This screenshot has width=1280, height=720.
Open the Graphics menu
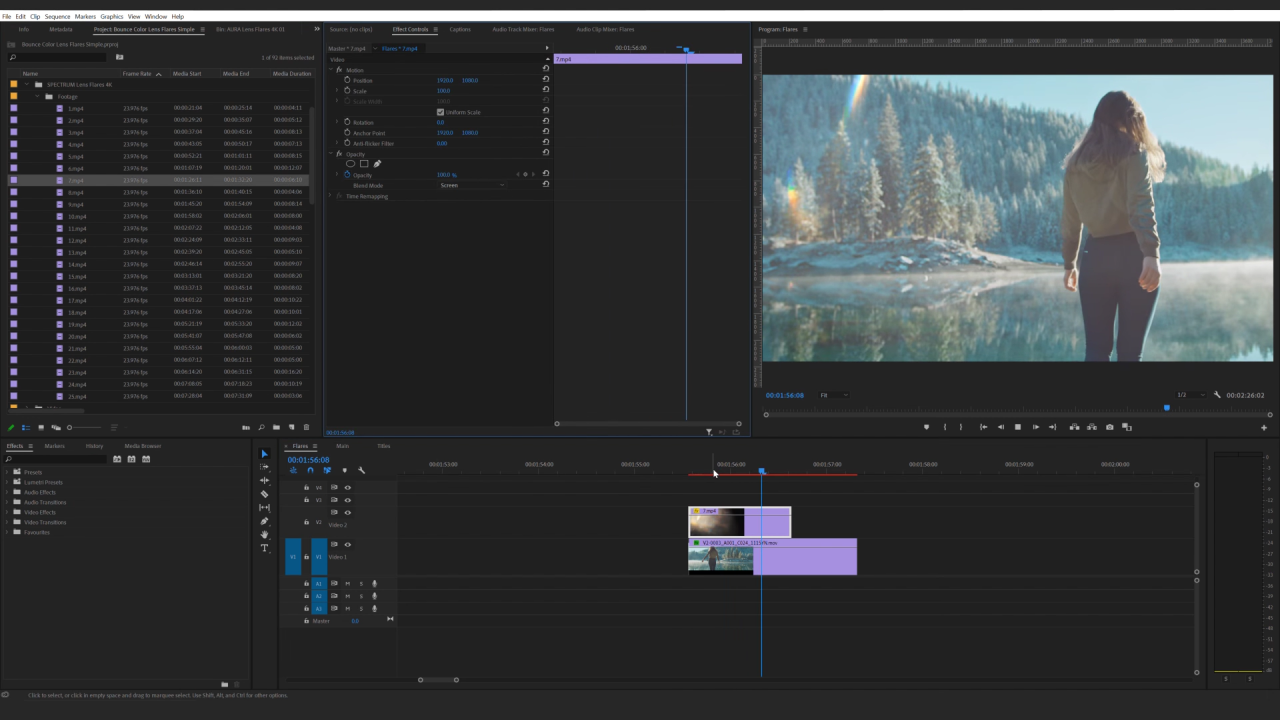click(x=111, y=16)
